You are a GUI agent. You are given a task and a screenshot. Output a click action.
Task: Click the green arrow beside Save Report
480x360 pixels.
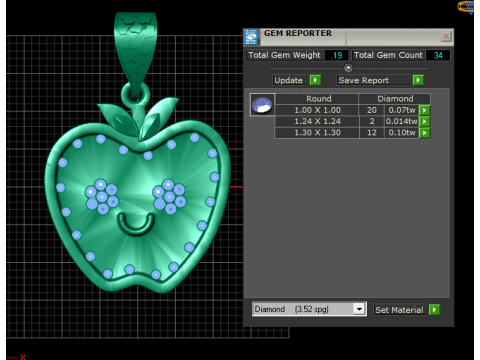click(418, 80)
